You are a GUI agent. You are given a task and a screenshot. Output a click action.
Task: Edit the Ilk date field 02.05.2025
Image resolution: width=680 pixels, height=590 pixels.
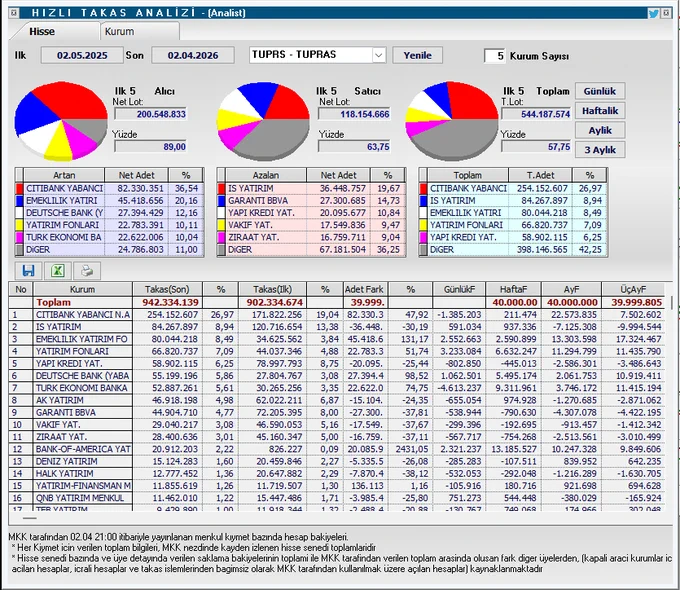click(x=82, y=55)
